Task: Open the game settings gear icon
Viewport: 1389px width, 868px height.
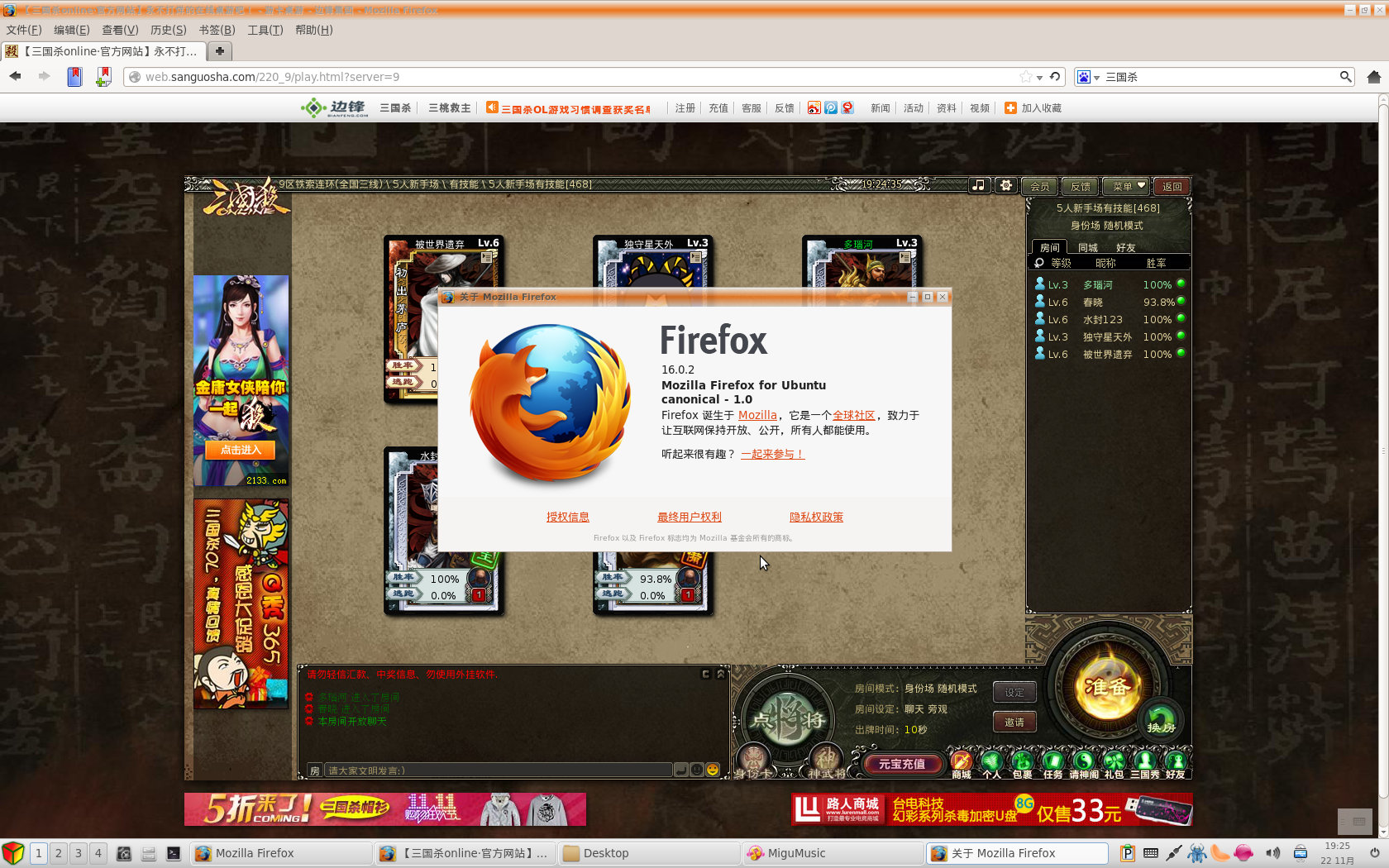Action: point(1005,185)
